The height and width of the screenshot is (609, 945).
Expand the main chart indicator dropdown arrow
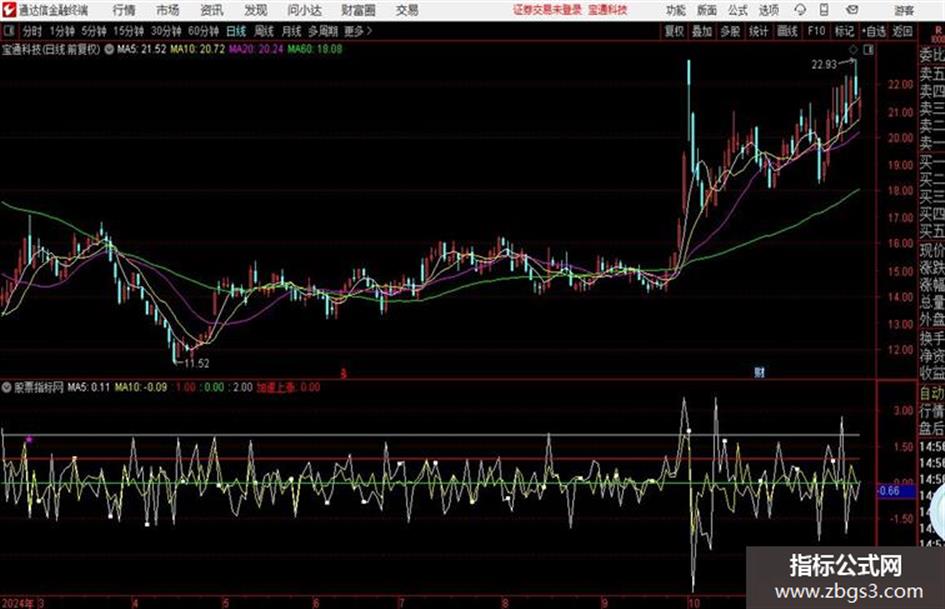pyautogui.click(x=109, y=49)
